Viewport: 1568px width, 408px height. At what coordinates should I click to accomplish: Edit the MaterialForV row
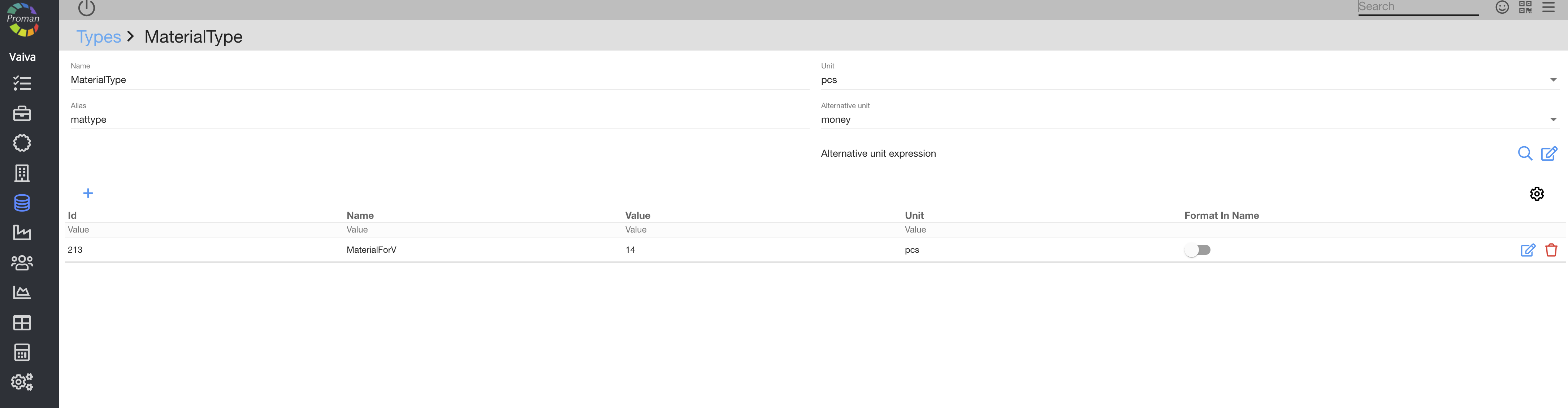1528,249
